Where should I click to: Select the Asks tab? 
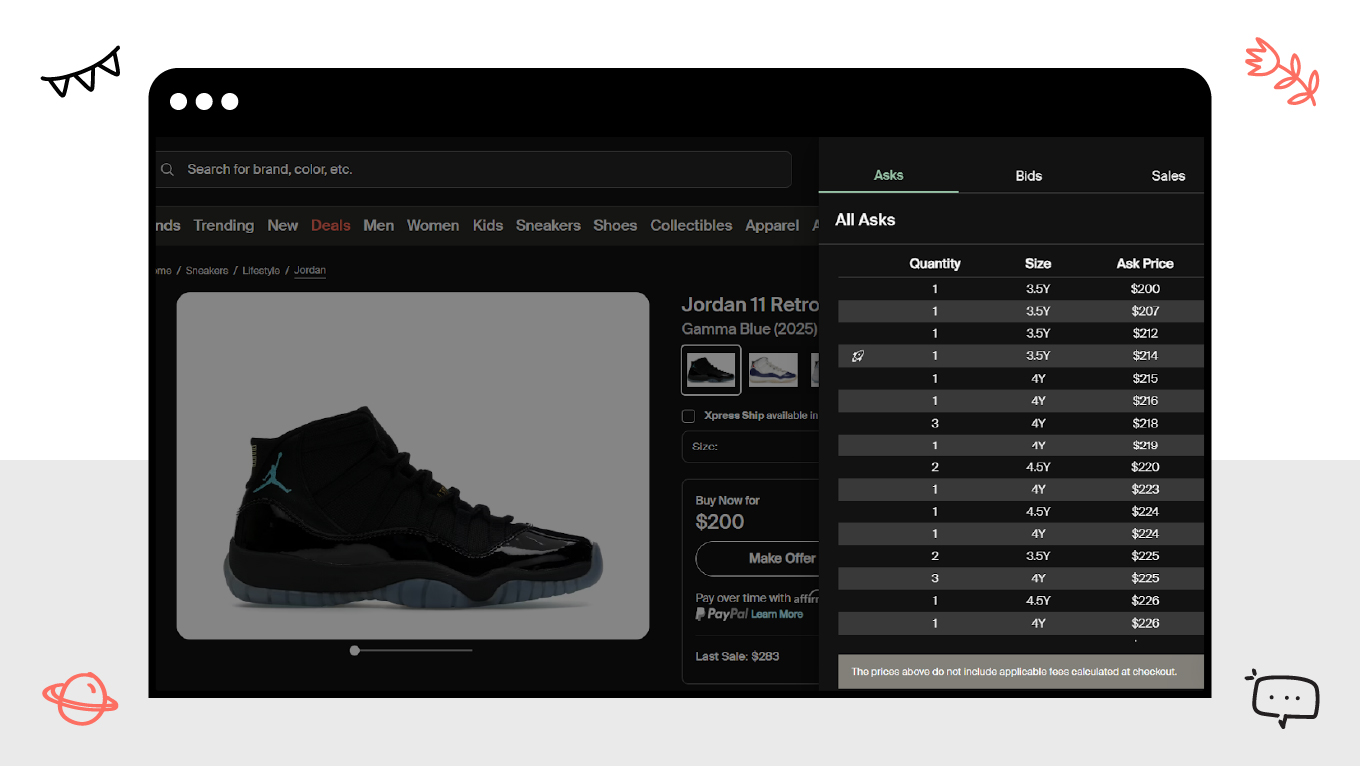pos(888,175)
